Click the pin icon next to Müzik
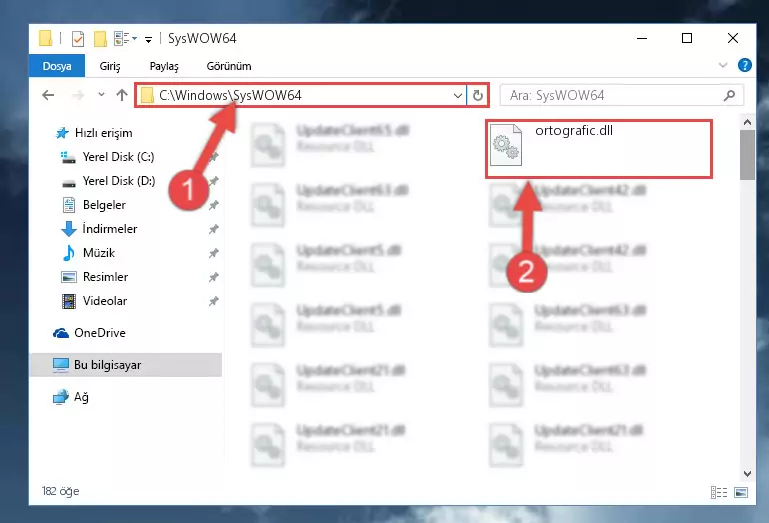The image size is (769, 523). 213,253
